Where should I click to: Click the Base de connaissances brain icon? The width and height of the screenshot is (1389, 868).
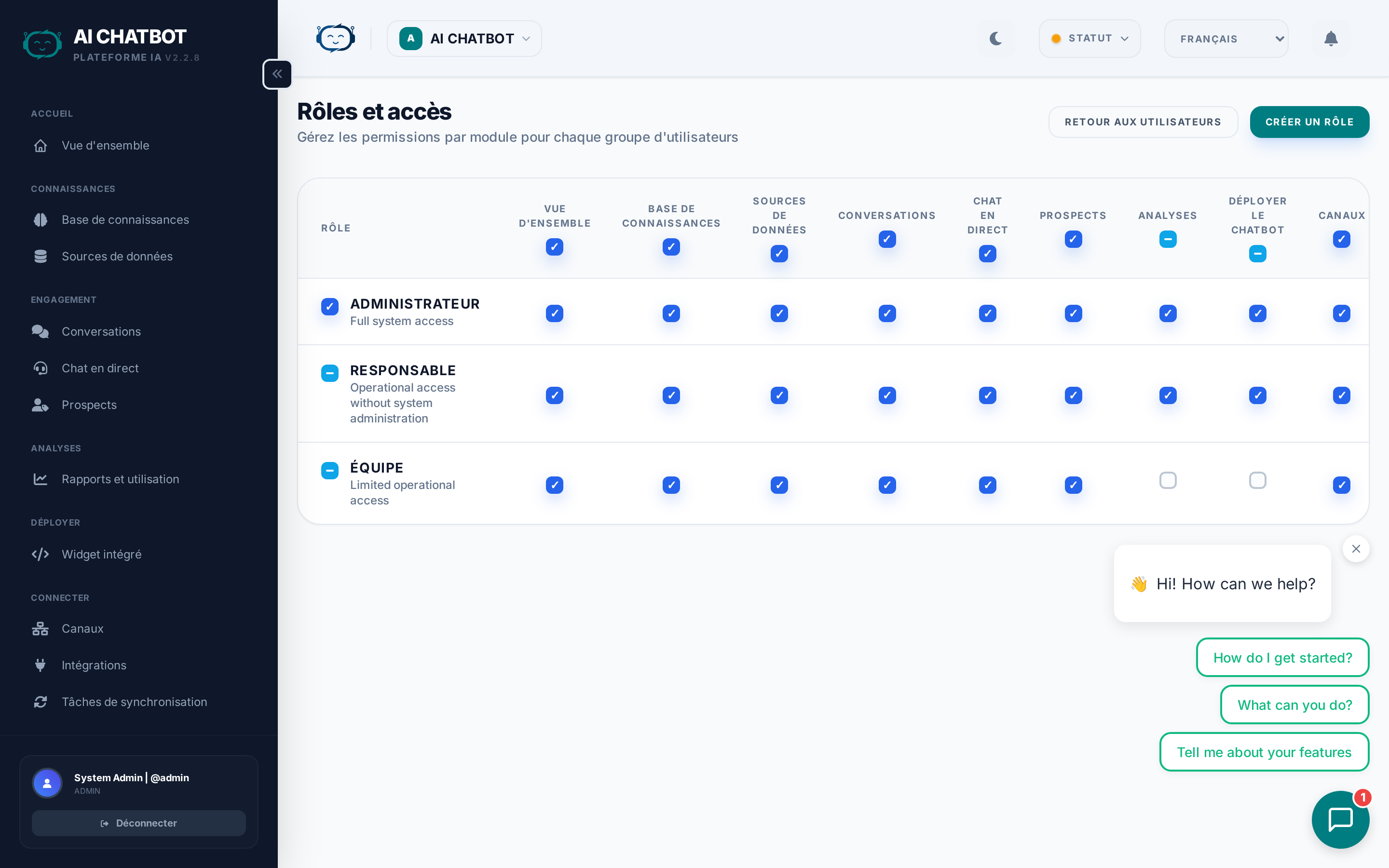pos(40,220)
